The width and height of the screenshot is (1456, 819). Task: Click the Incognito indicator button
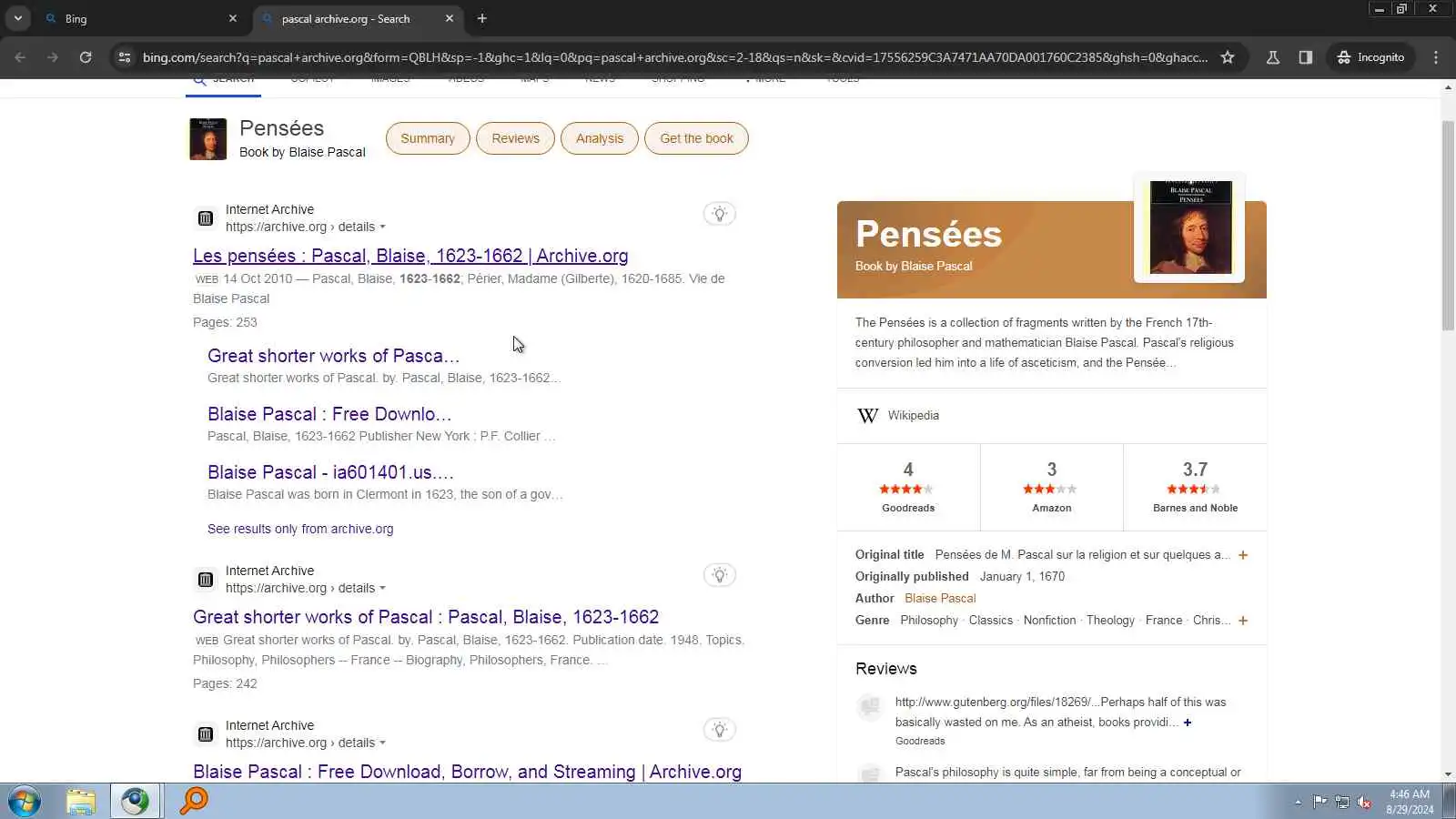1371,57
